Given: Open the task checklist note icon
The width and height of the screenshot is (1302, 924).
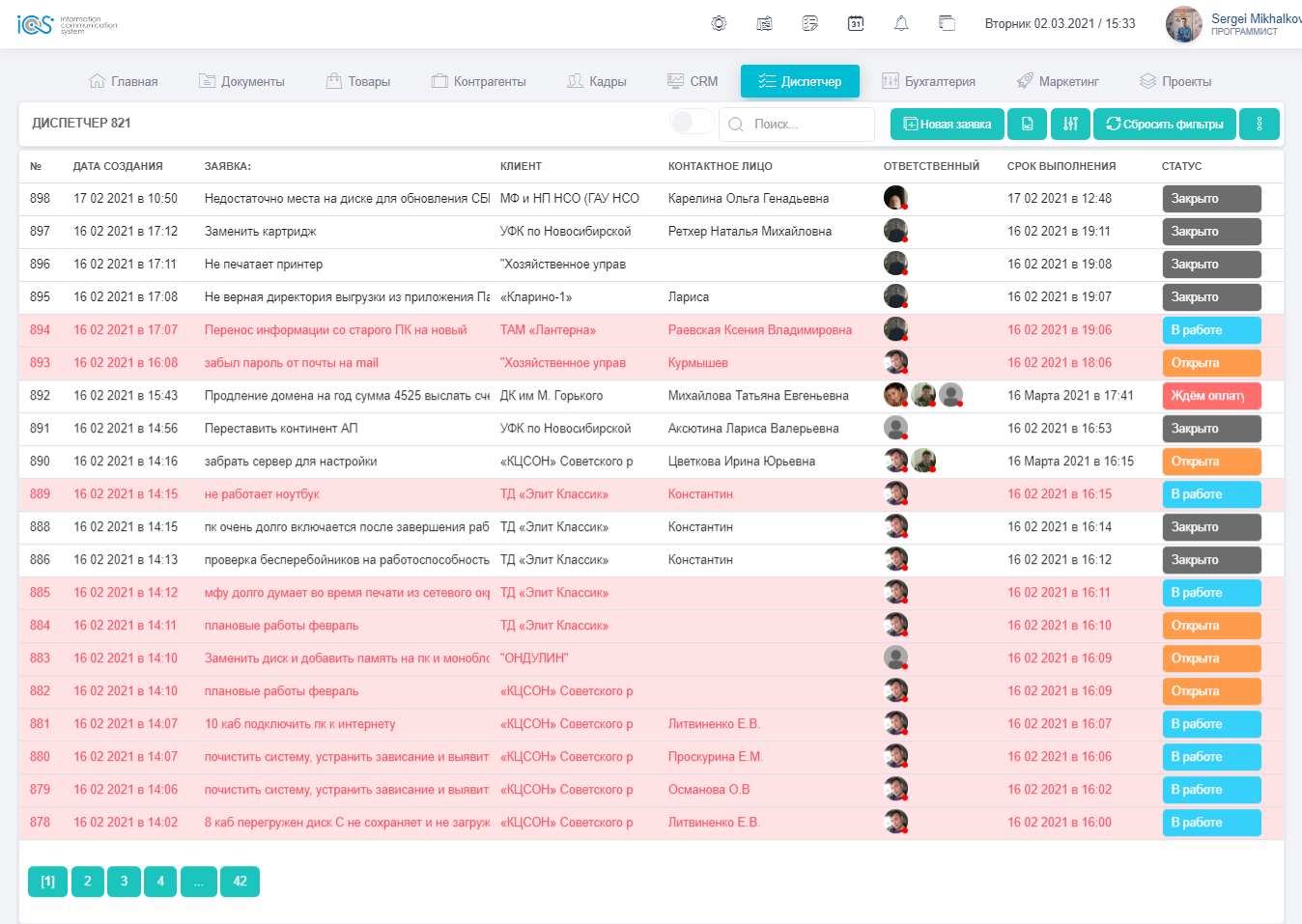Looking at the screenshot, I should click(810, 23).
